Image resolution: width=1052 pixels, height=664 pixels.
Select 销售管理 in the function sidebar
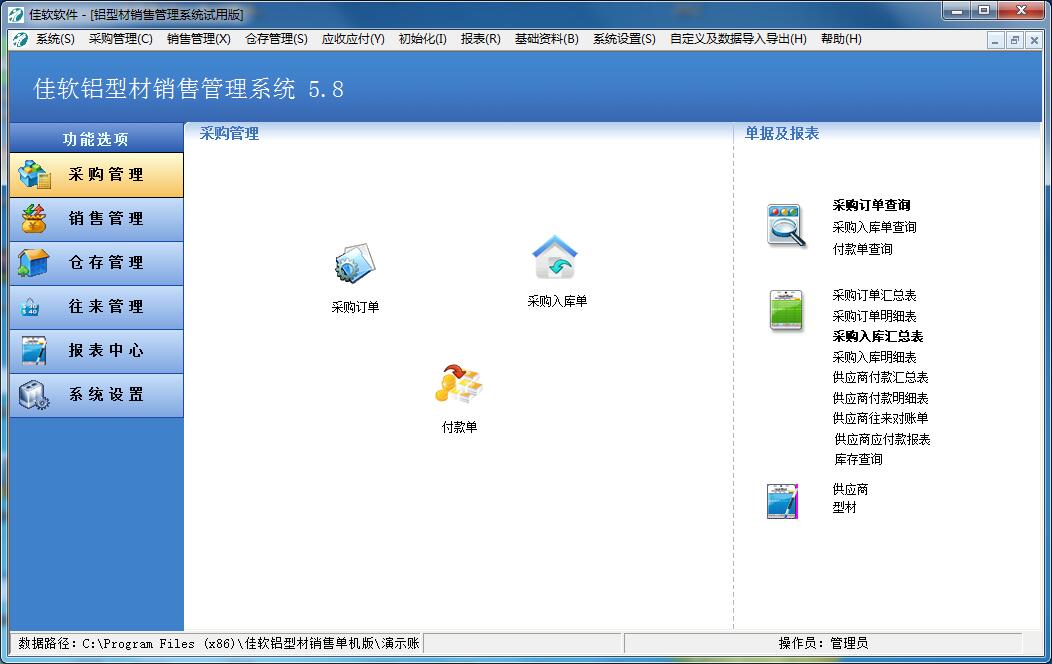97,219
